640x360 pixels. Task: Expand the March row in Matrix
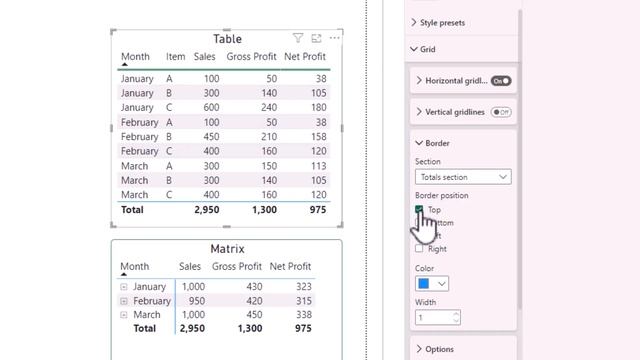click(x=124, y=315)
